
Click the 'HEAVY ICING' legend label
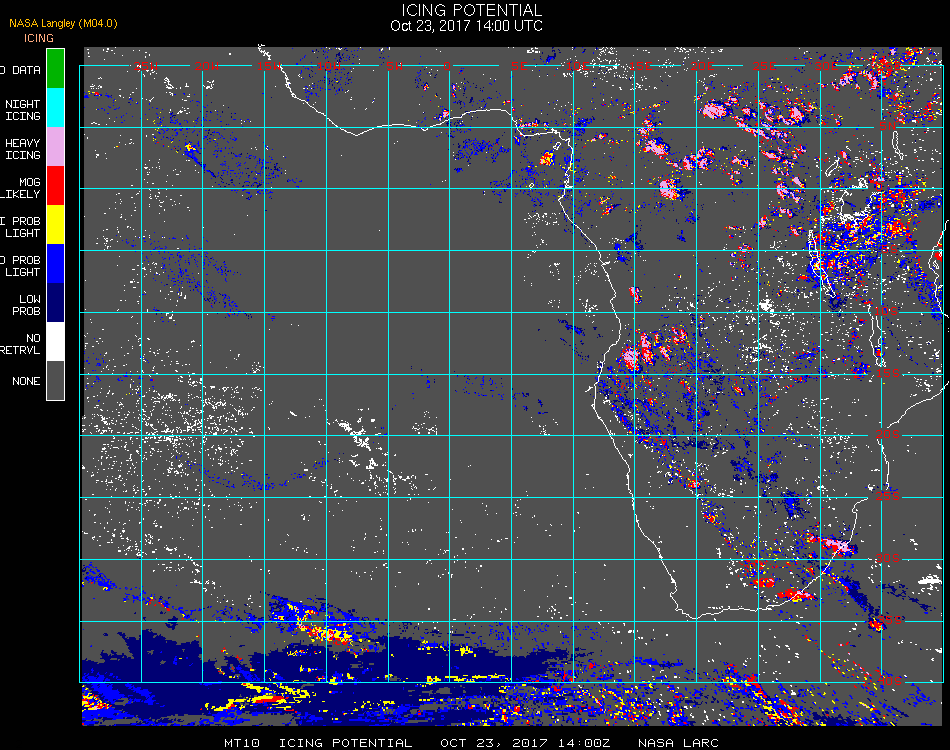[x=22, y=149]
